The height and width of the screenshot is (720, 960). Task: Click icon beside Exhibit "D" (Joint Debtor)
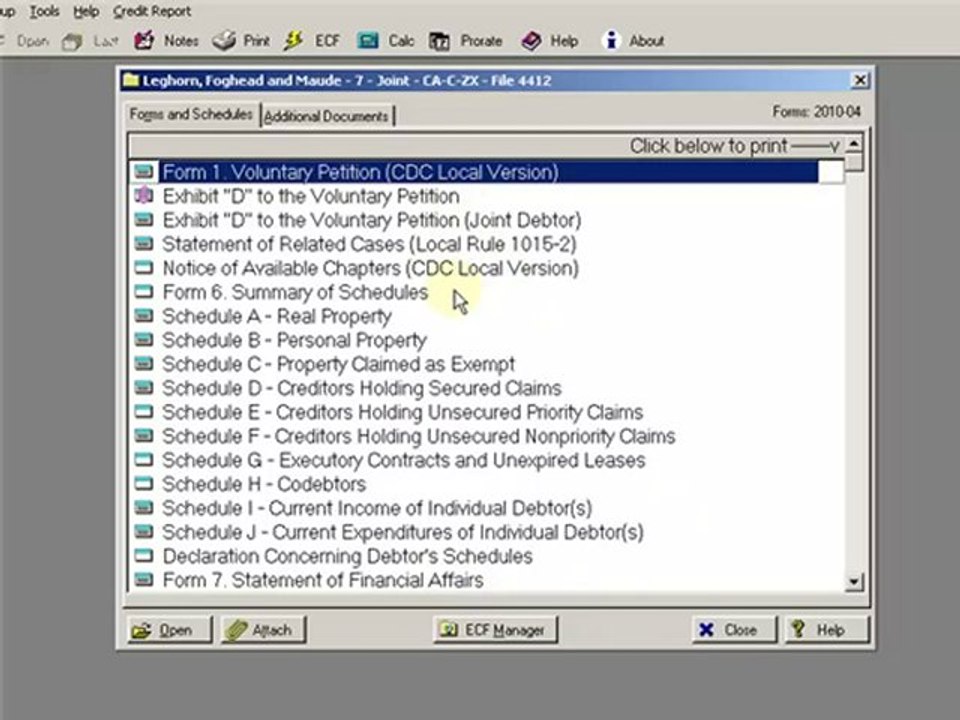144,219
